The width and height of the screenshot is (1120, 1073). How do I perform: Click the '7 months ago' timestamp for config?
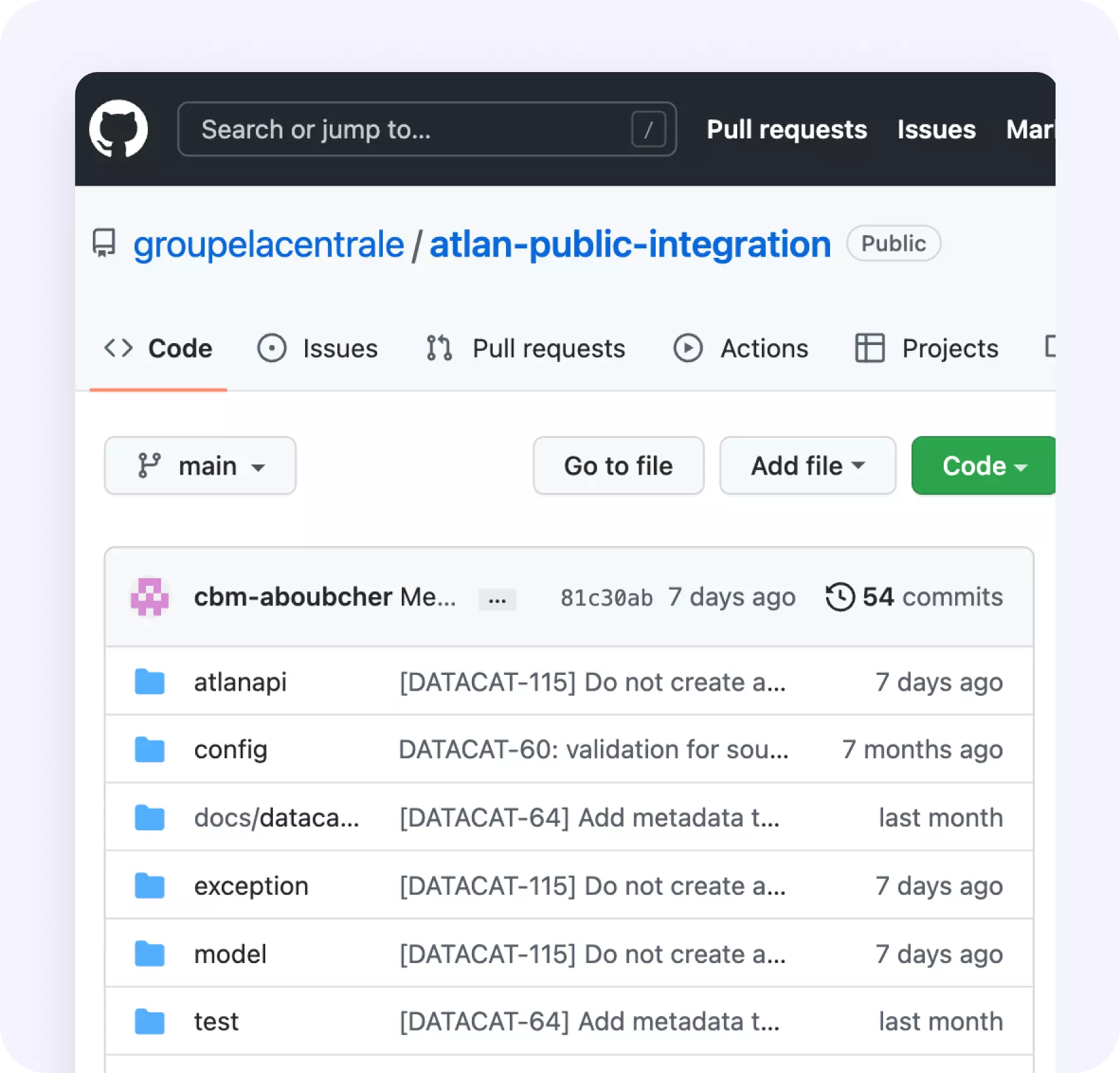click(x=922, y=750)
